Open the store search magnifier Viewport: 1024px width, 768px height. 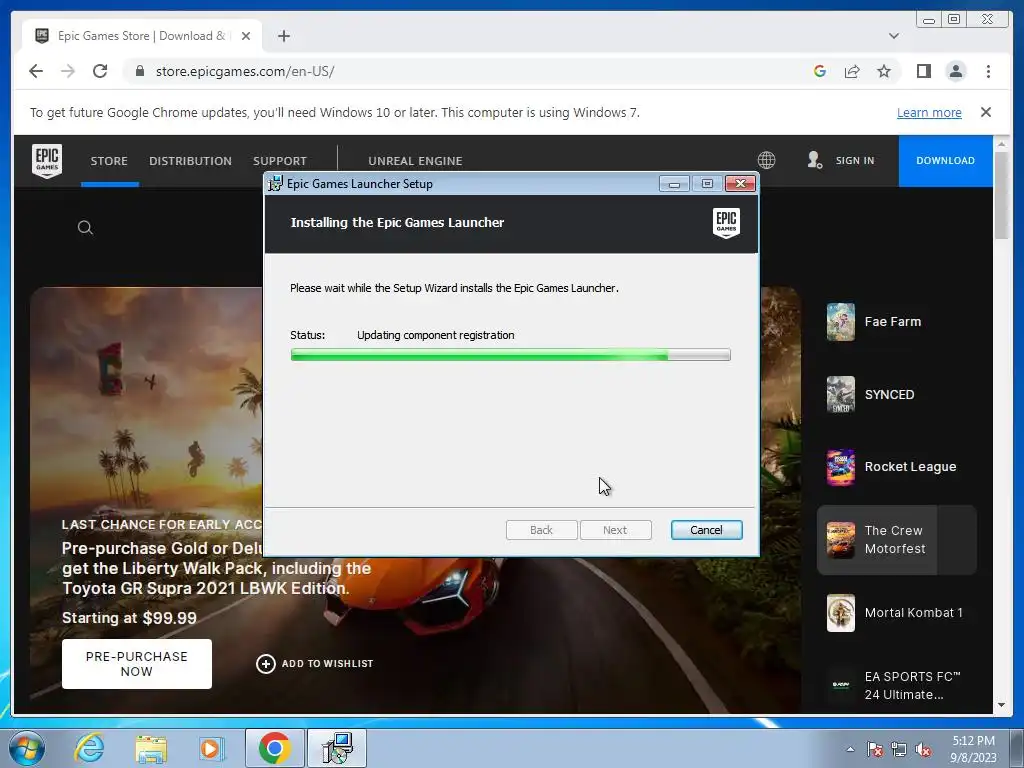click(85, 228)
